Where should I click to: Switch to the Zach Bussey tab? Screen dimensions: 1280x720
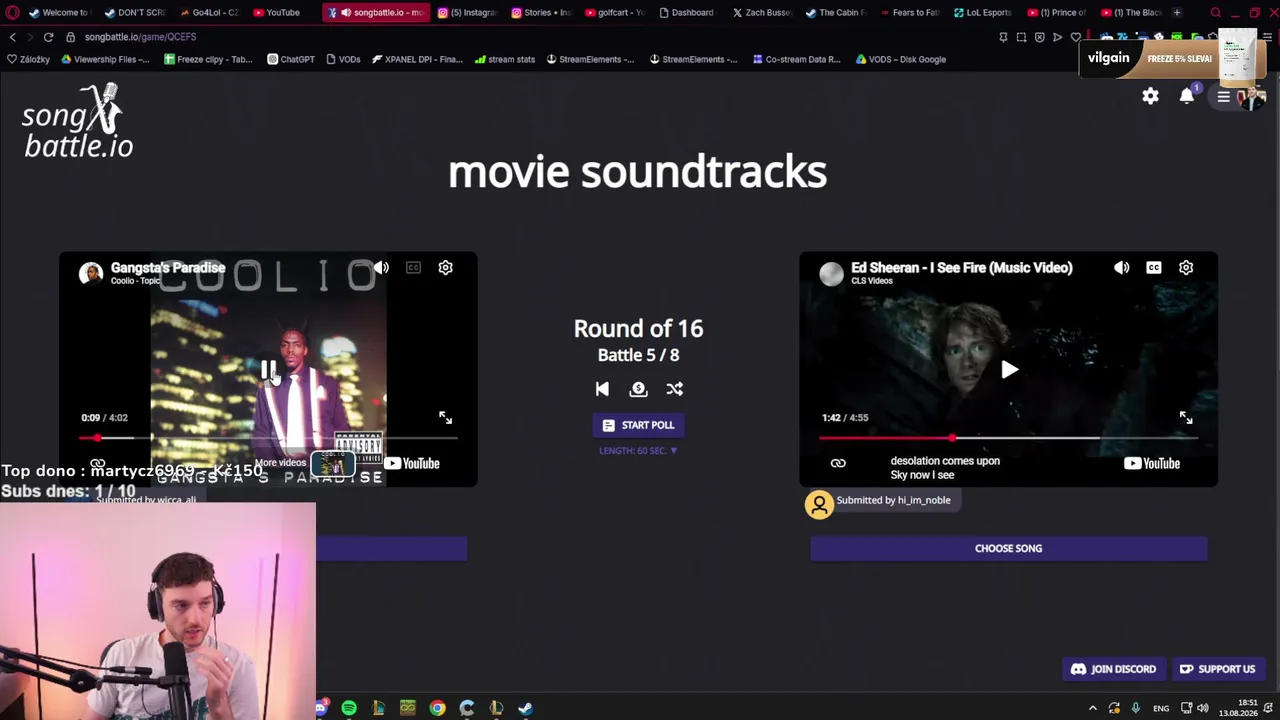(x=762, y=13)
